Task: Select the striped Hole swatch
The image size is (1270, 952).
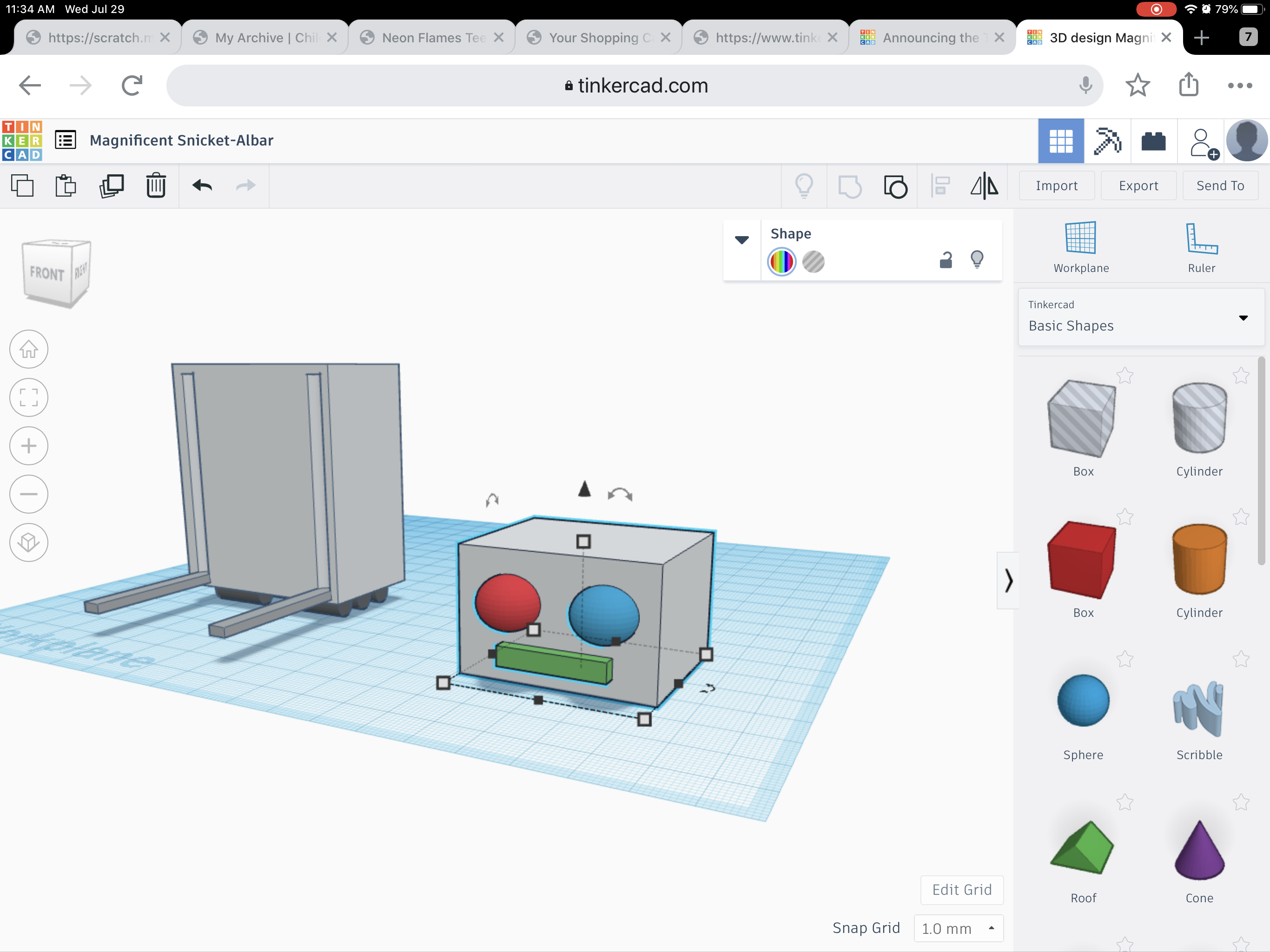Action: pyautogui.click(x=813, y=262)
